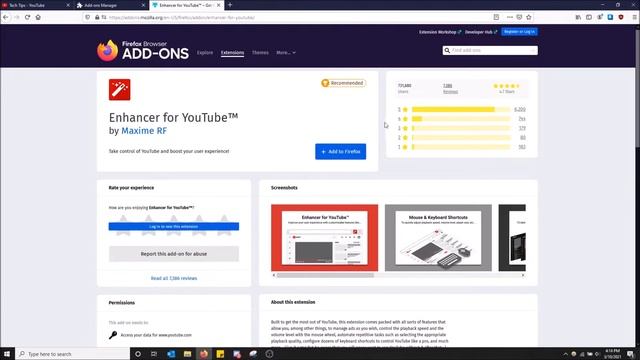This screenshot has width=640, height=360.
Task: Click the taskbar clock
Action: tap(613, 354)
